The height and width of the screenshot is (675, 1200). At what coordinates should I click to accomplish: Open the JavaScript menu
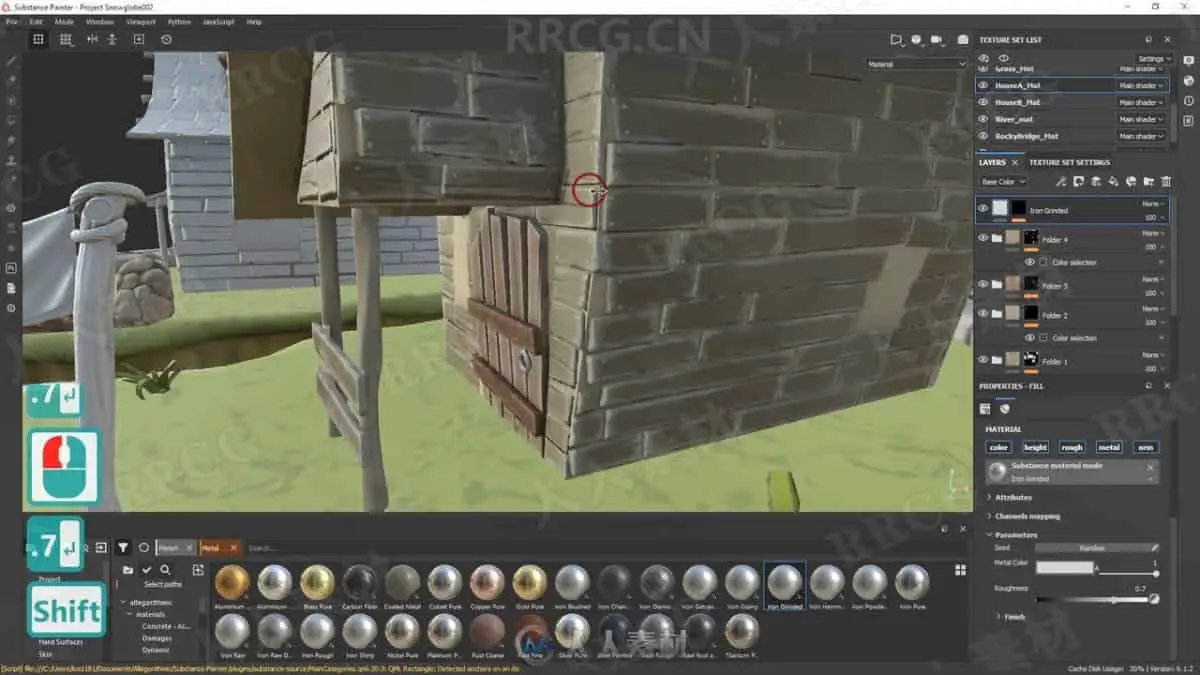pyautogui.click(x=219, y=21)
